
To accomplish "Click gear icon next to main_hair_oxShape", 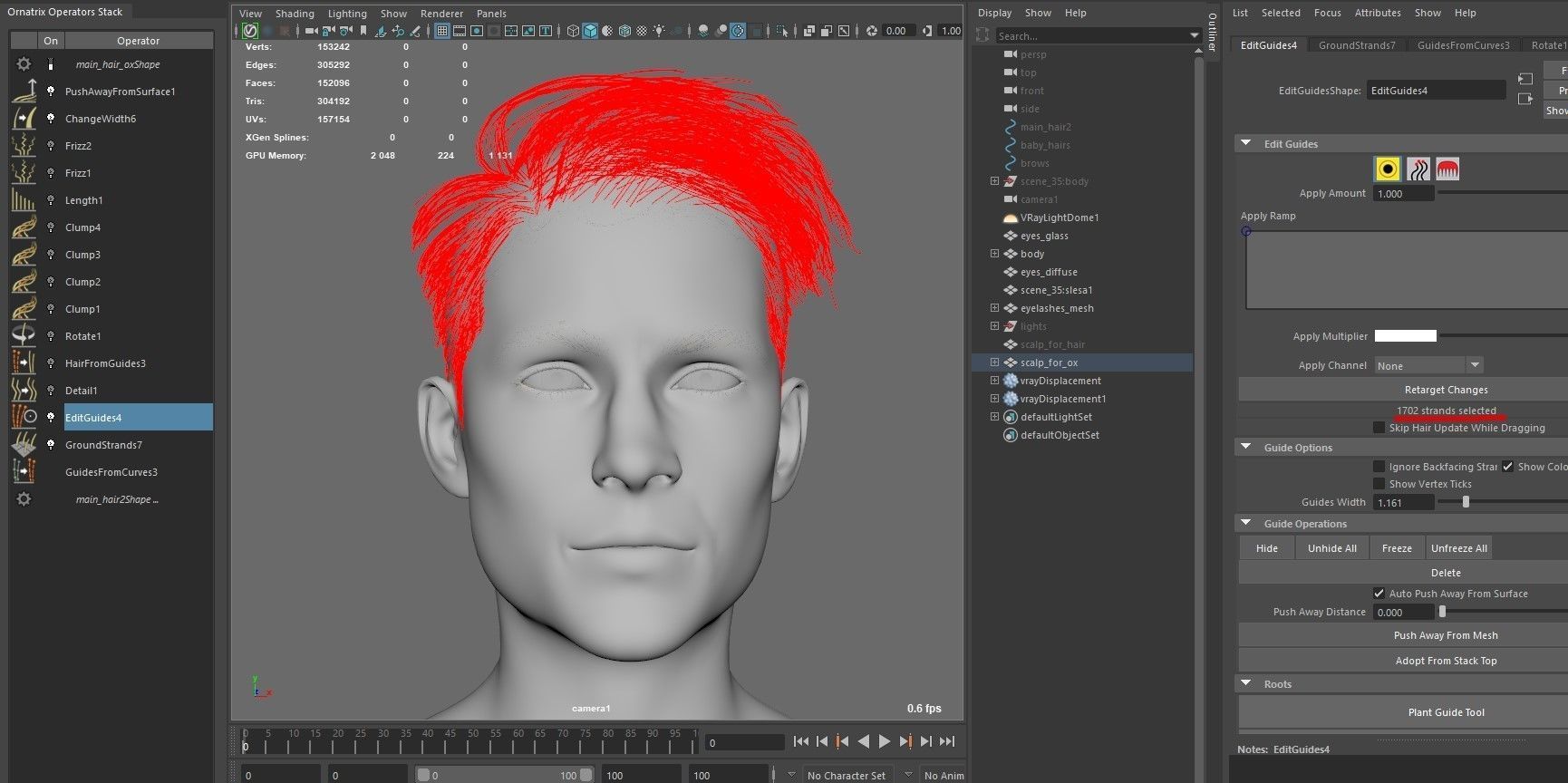I will pyautogui.click(x=24, y=63).
